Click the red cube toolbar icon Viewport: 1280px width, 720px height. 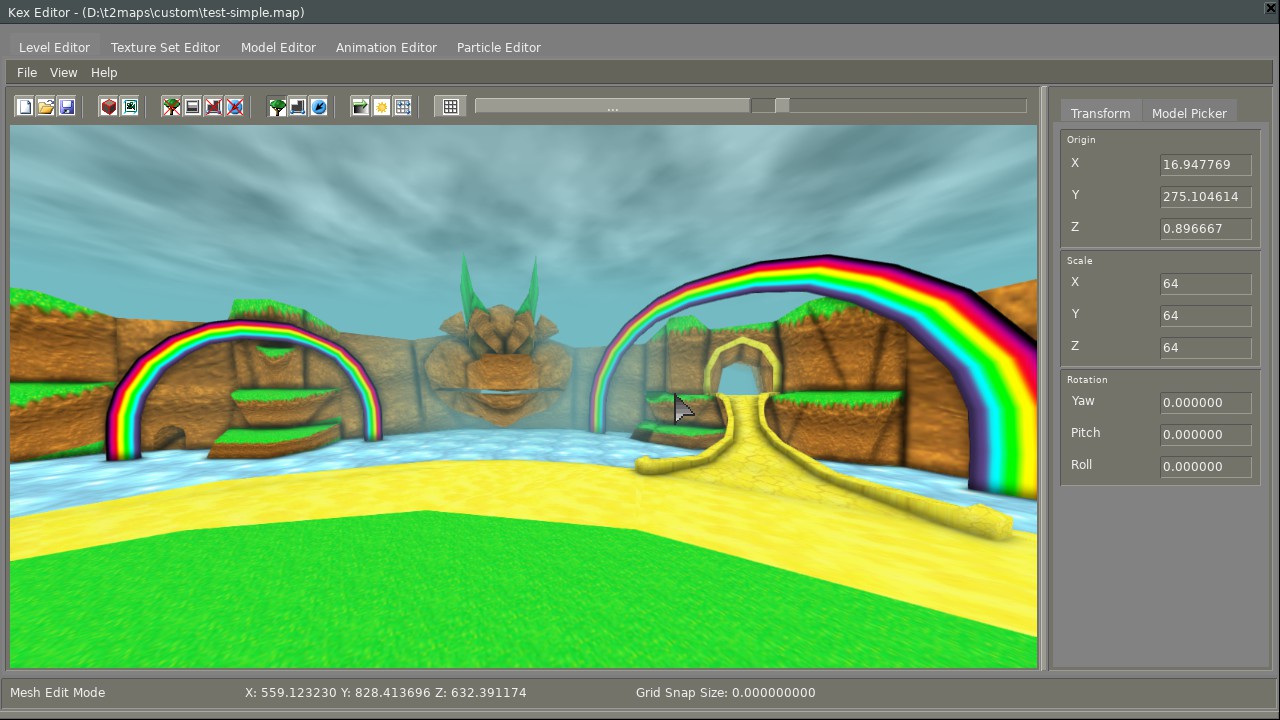tap(109, 107)
